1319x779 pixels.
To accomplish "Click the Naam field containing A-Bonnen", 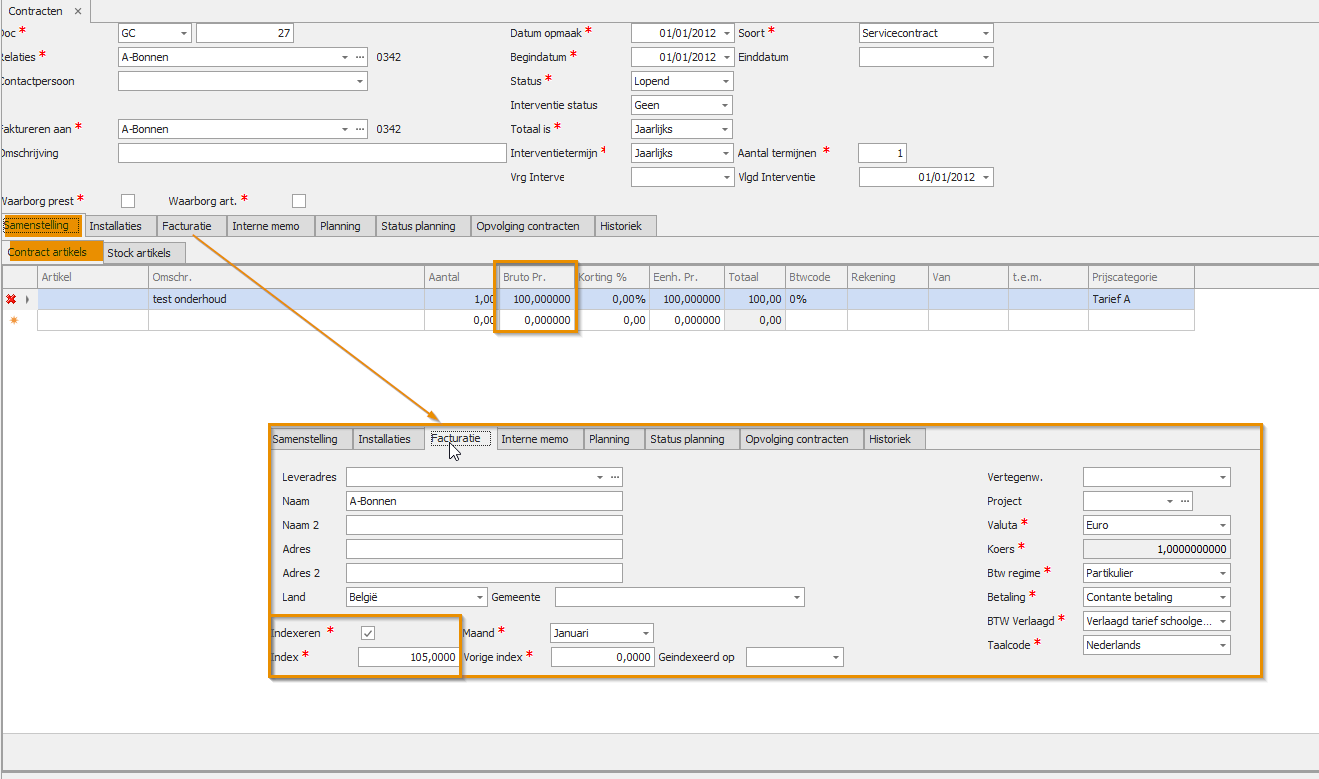I will pyautogui.click(x=484, y=501).
